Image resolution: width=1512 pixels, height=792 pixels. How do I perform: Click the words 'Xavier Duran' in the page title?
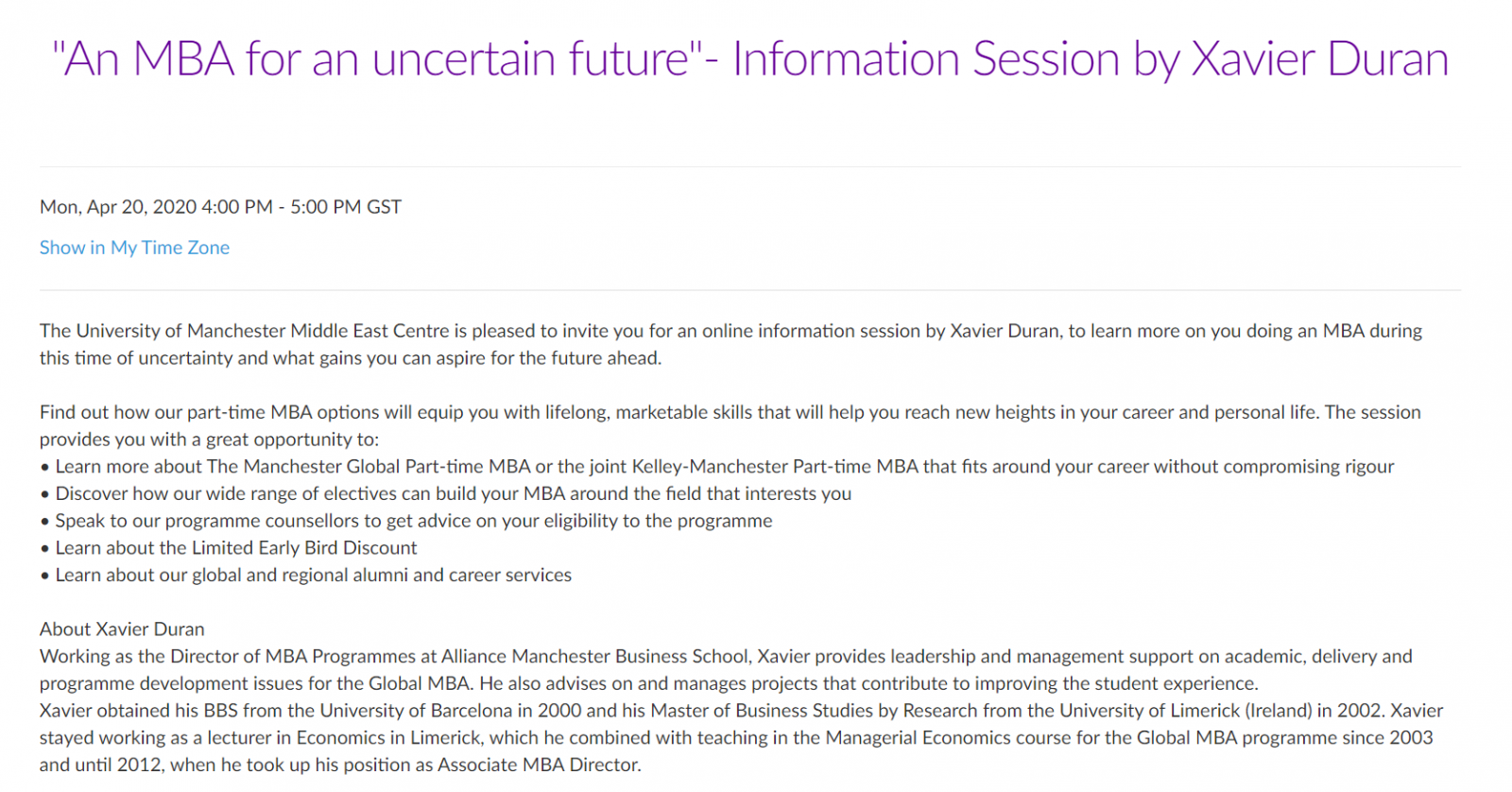coord(1320,59)
